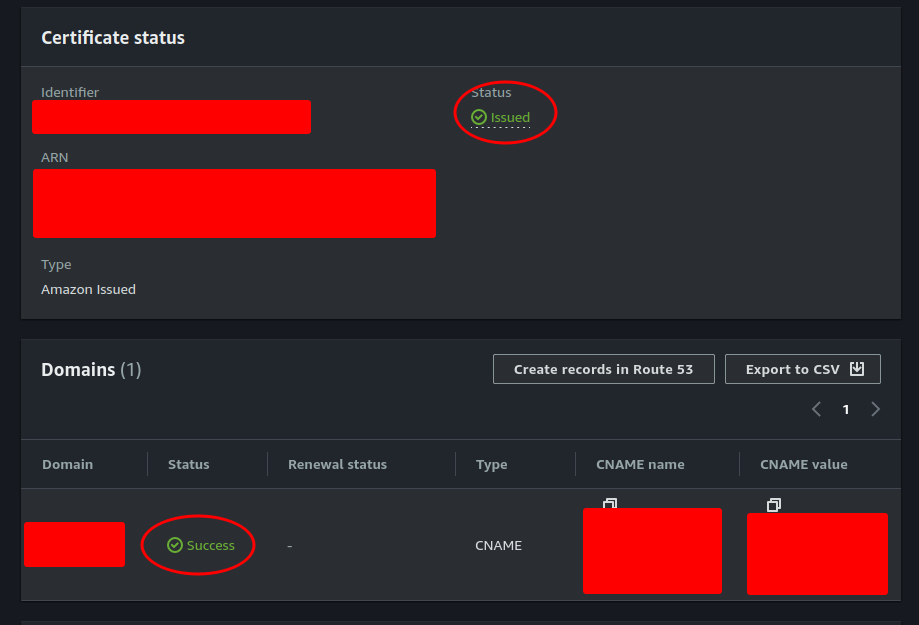The height and width of the screenshot is (625, 919).
Task: Select the Amazon Issued type text
Action: 88,289
